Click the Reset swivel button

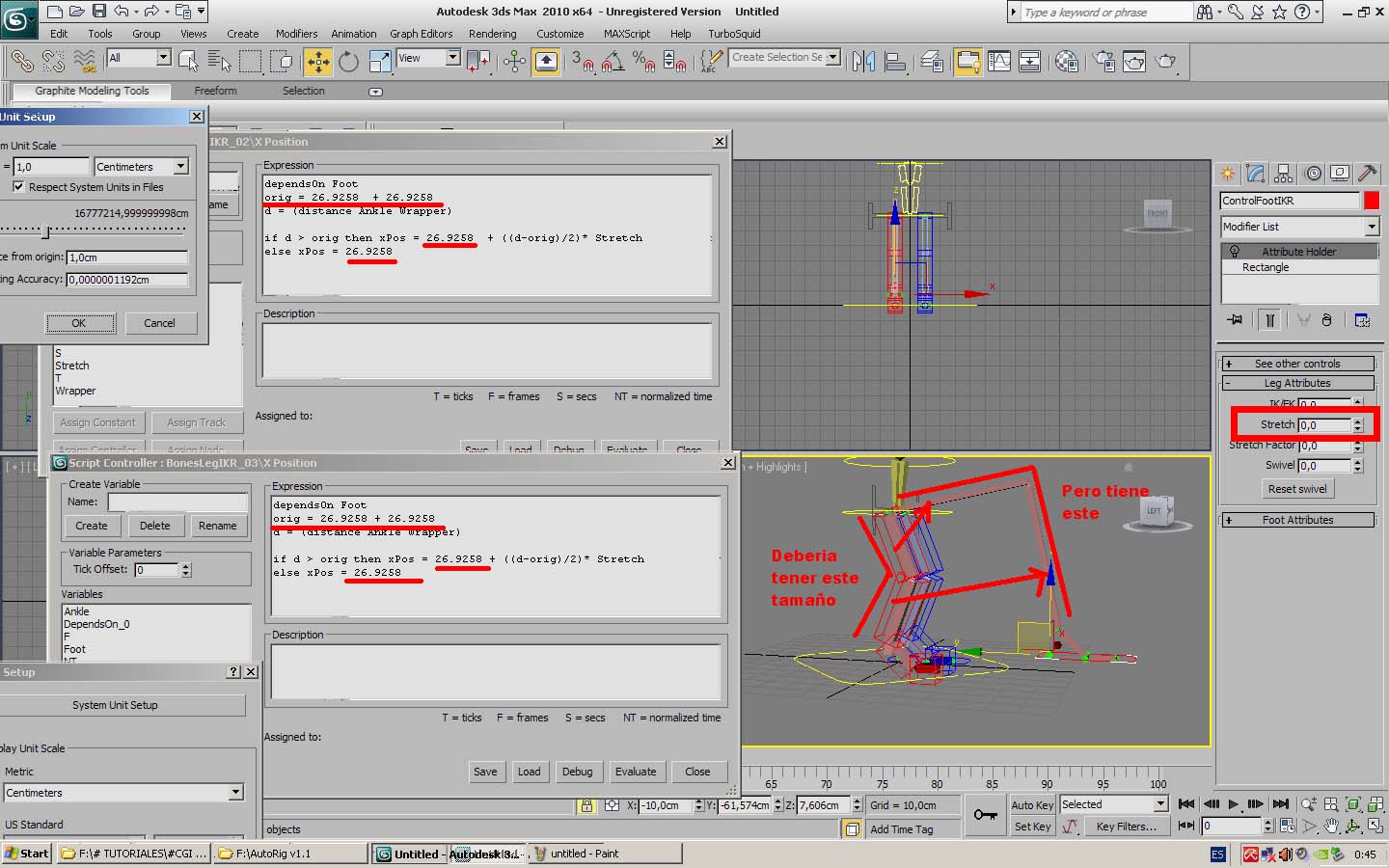point(1297,489)
